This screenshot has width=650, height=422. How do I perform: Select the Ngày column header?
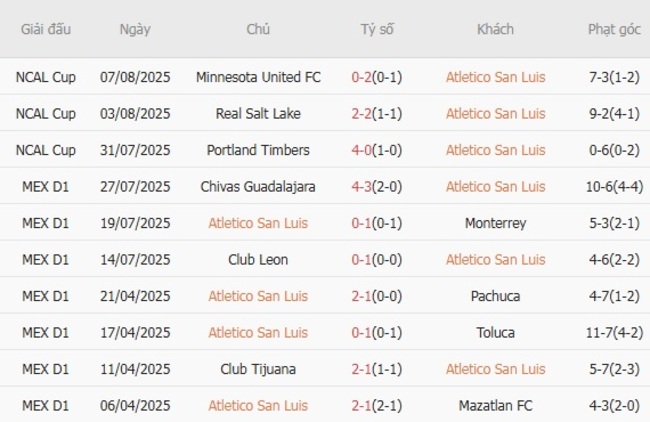pos(135,29)
